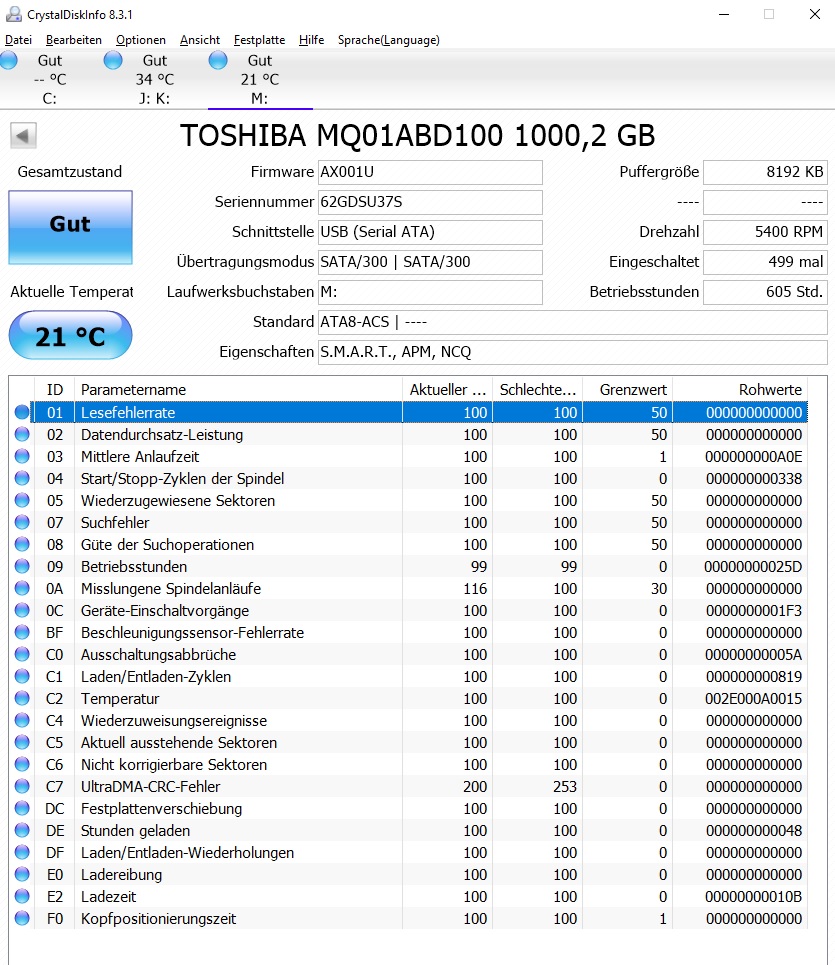The image size is (835, 965).
Task: Click the status orb of the Nicht korrigierbare Sektoren row
Action: [22, 764]
